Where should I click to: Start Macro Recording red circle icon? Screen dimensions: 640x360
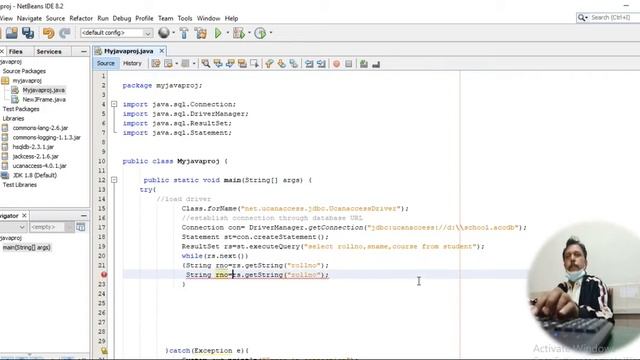(336, 64)
